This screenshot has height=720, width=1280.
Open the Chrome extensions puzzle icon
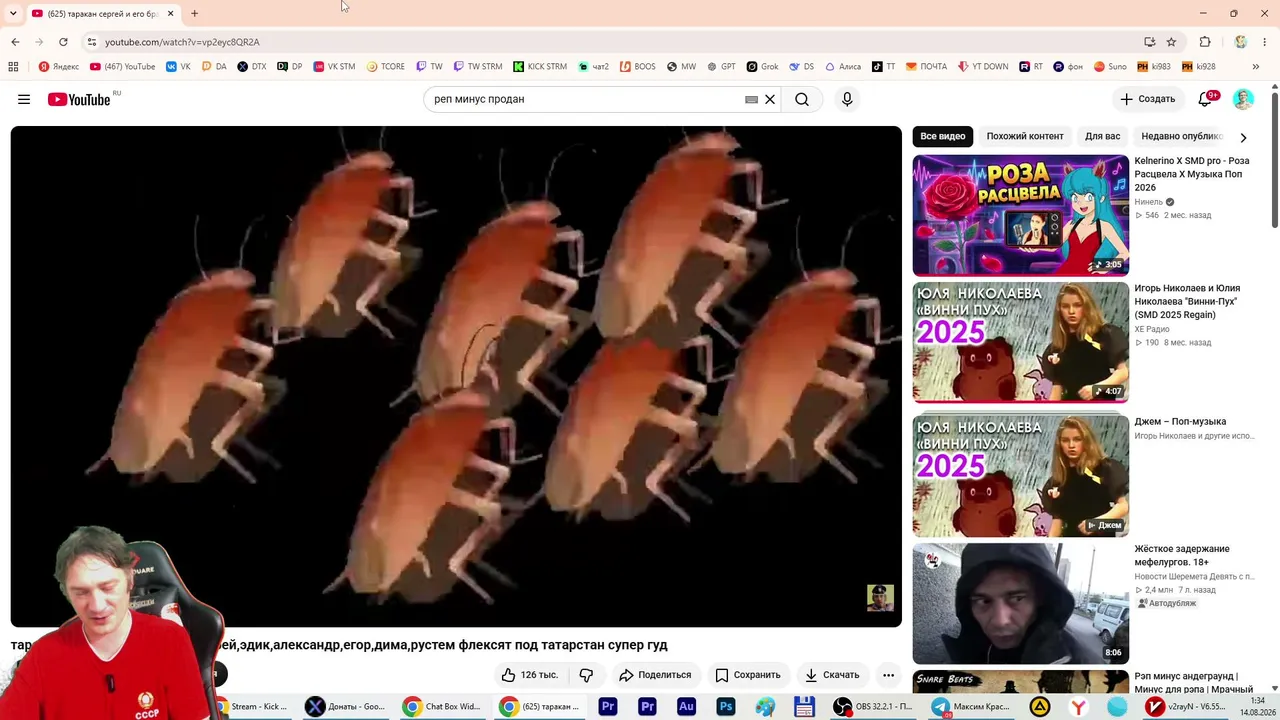click(1205, 42)
